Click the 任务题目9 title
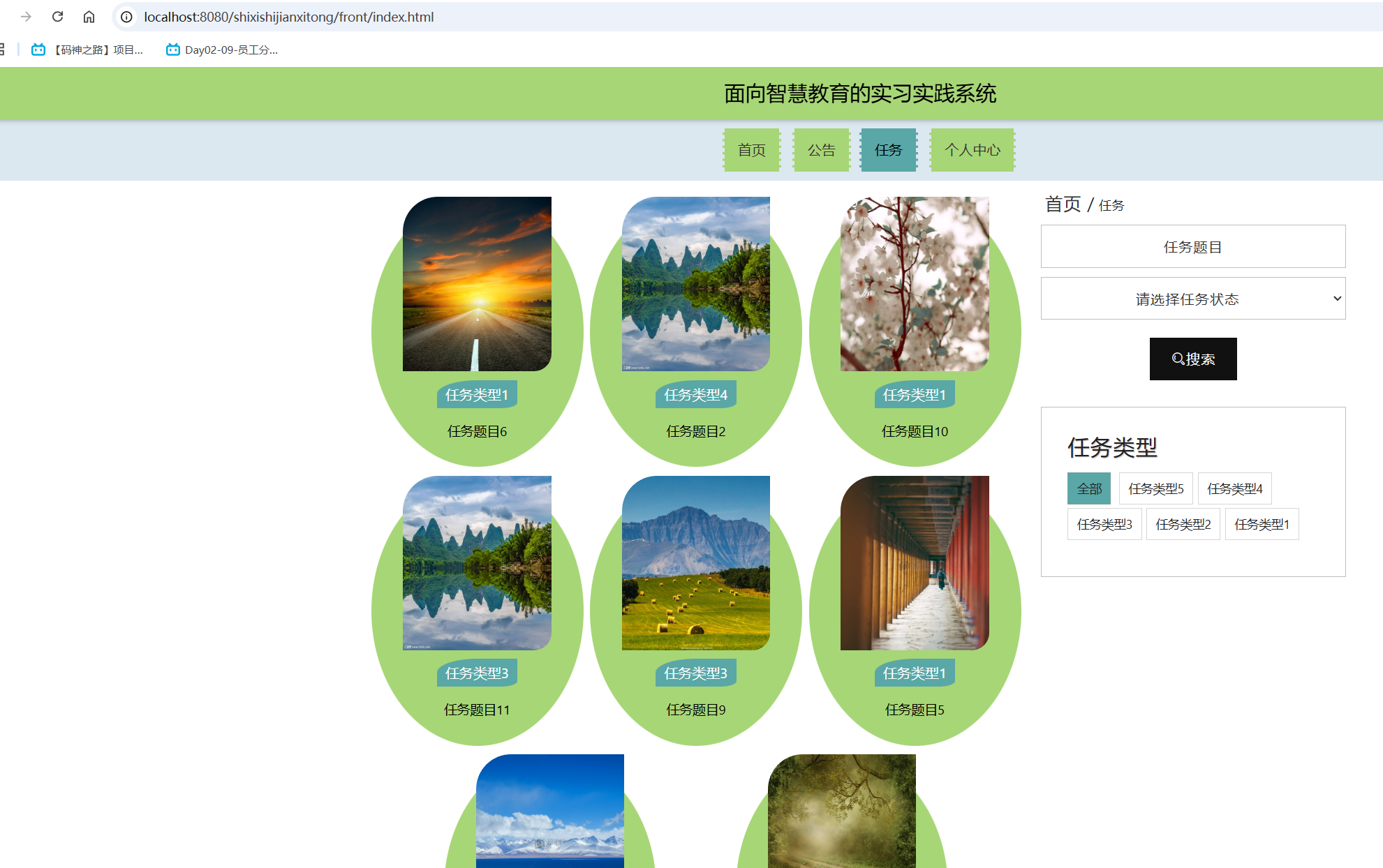This screenshot has width=1383, height=868. (696, 710)
